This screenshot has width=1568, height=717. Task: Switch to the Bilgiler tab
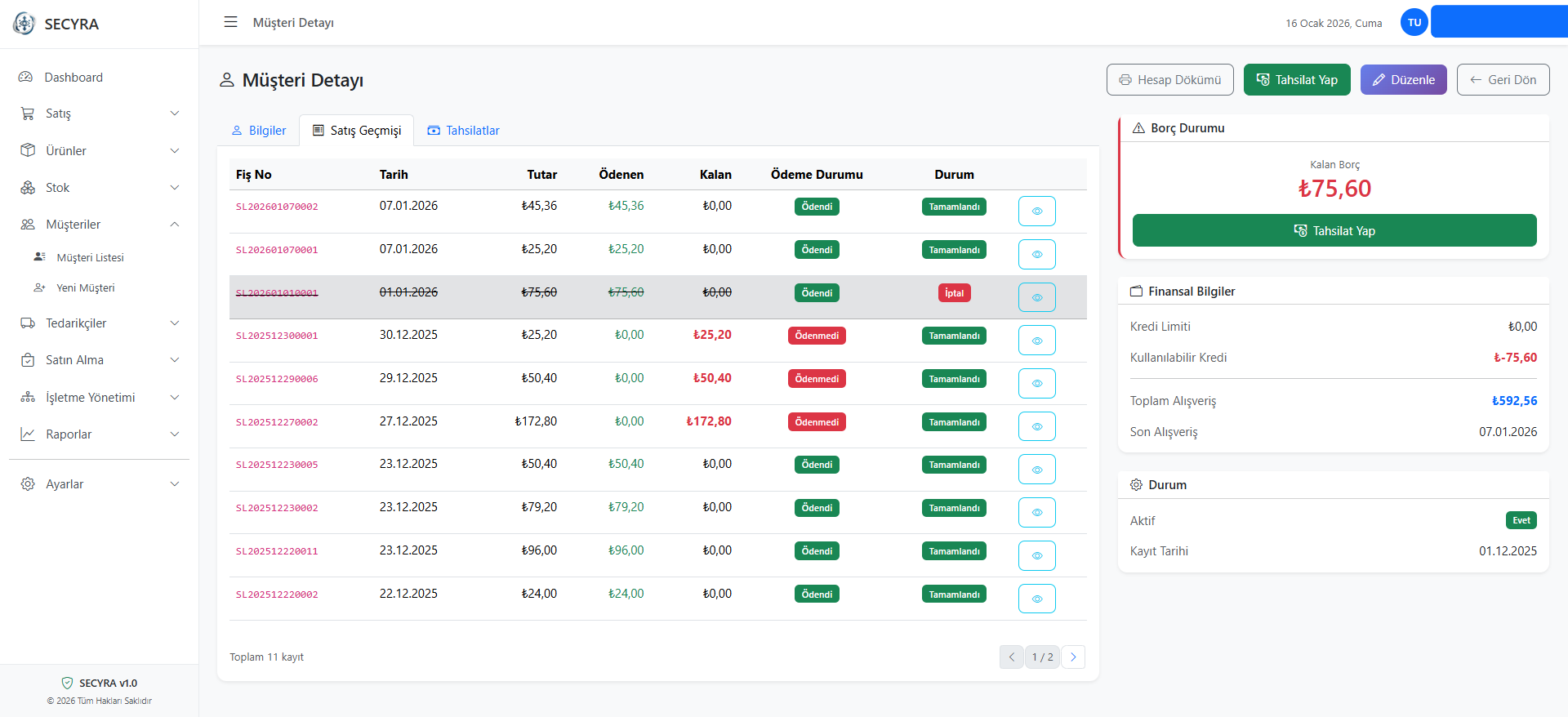(259, 131)
